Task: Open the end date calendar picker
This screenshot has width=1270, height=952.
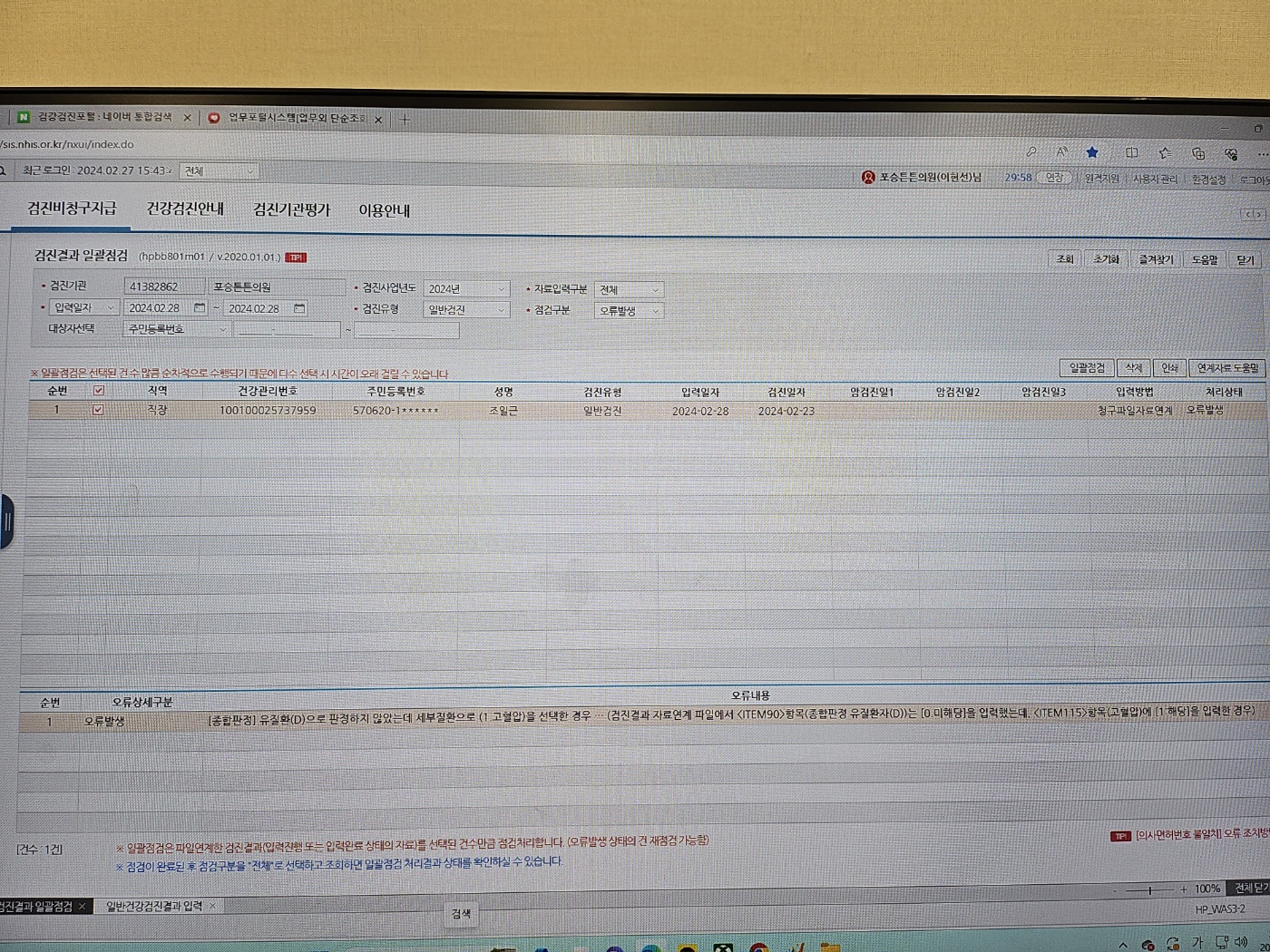Action: pyautogui.click(x=299, y=309)
